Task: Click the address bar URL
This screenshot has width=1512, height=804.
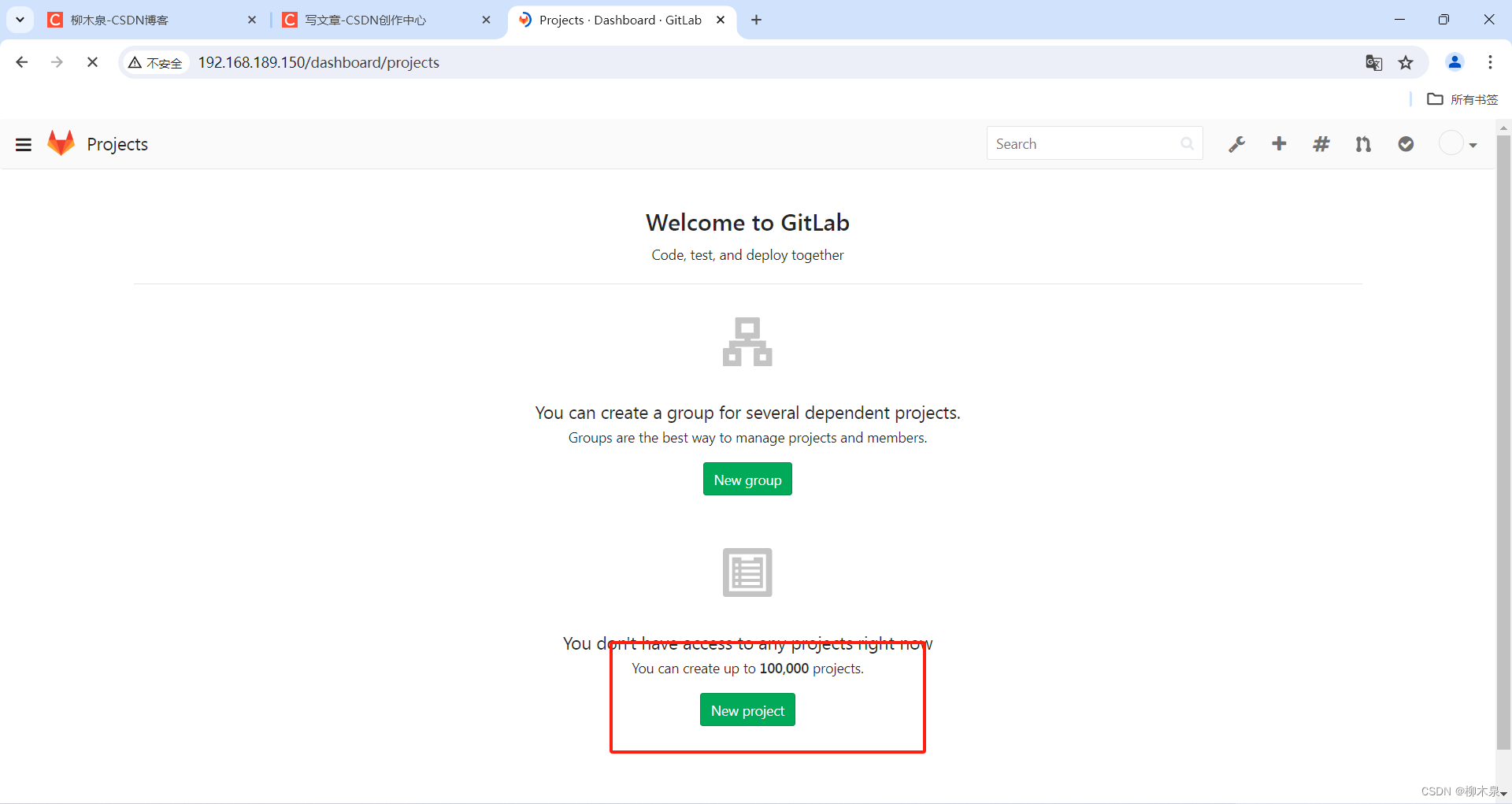Action: coord(319,62)
